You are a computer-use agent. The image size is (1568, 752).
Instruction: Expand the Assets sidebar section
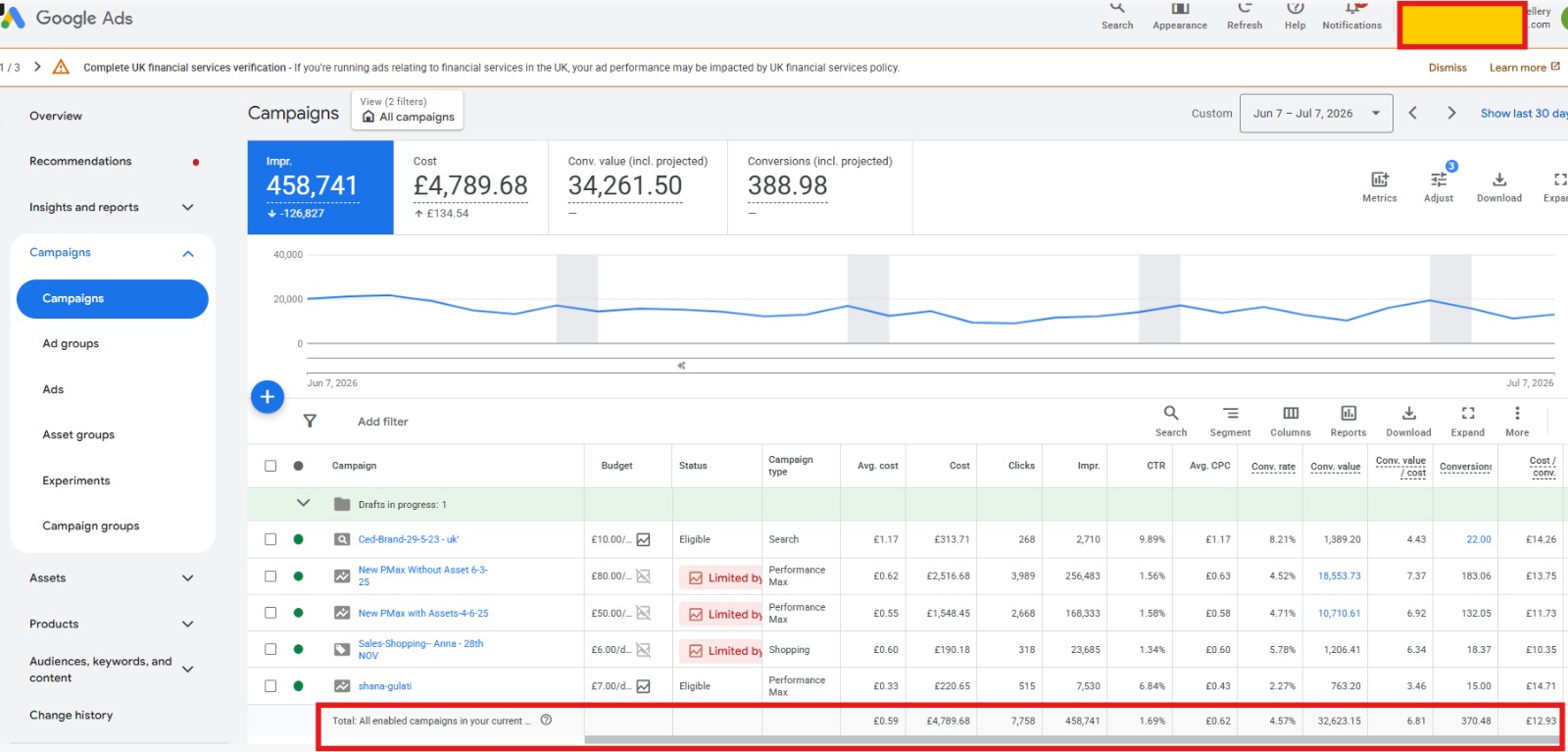coord(188,578)
